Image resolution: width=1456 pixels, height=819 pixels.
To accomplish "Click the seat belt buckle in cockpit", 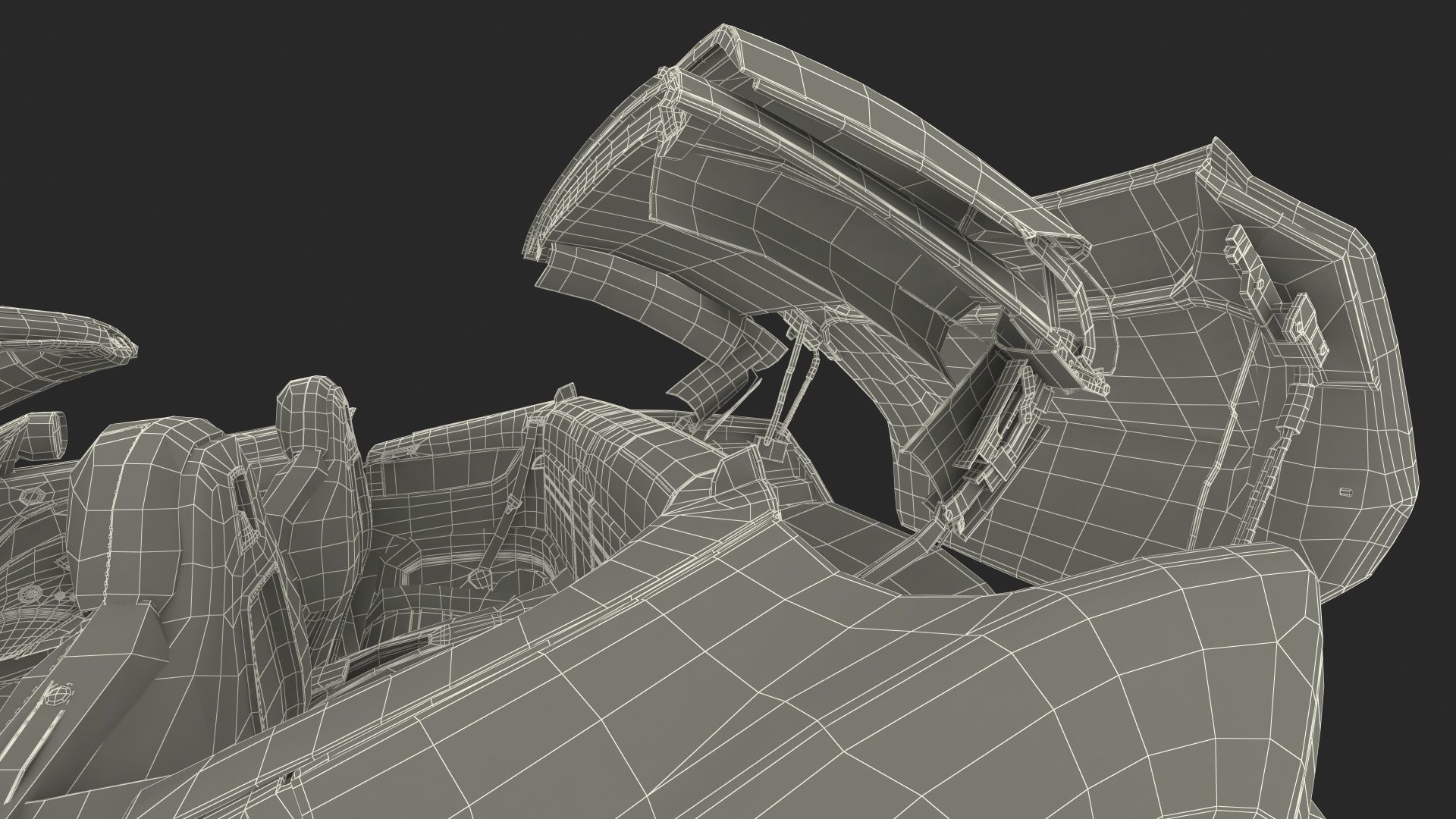I will pos(481,578).
